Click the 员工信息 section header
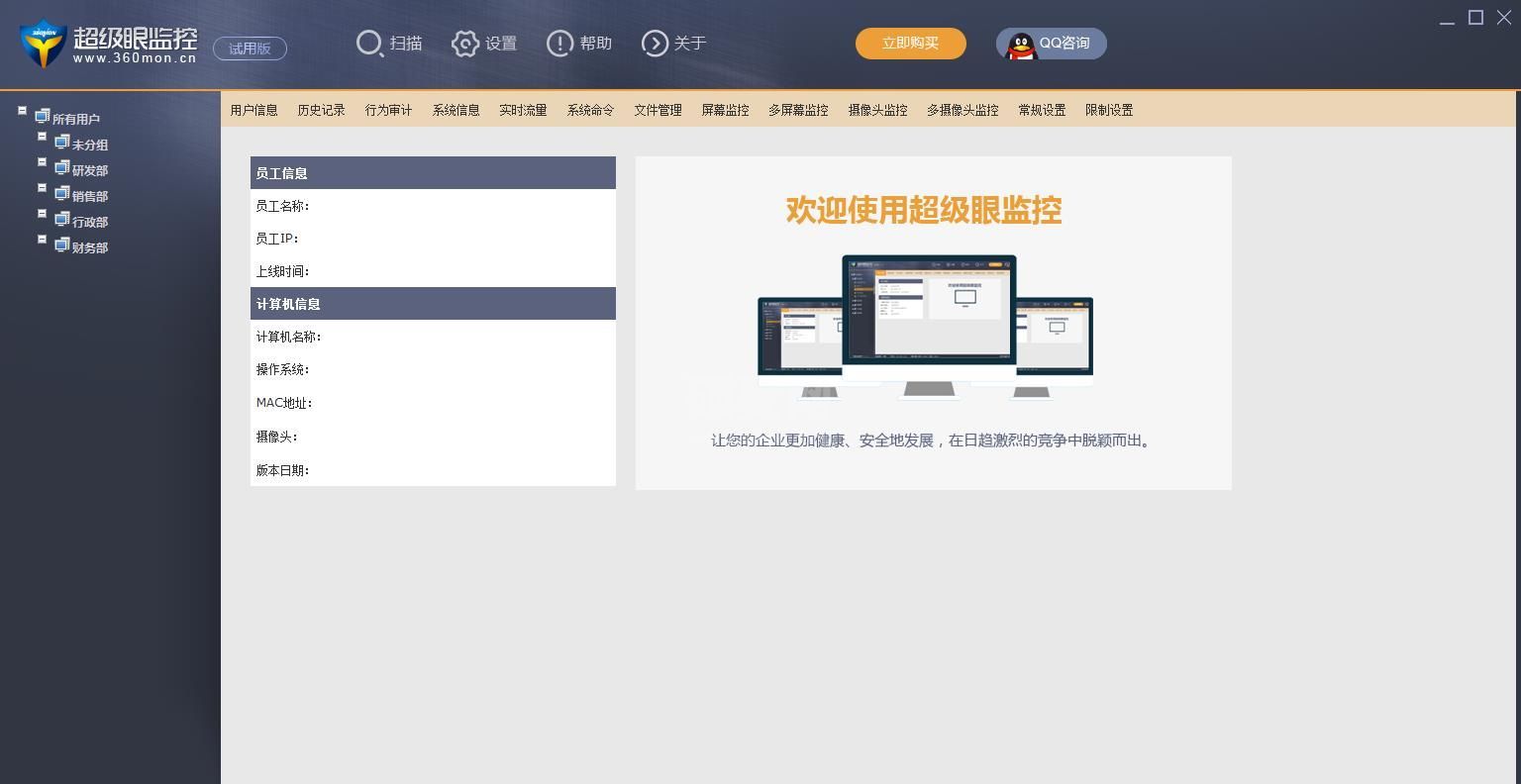 433,173
